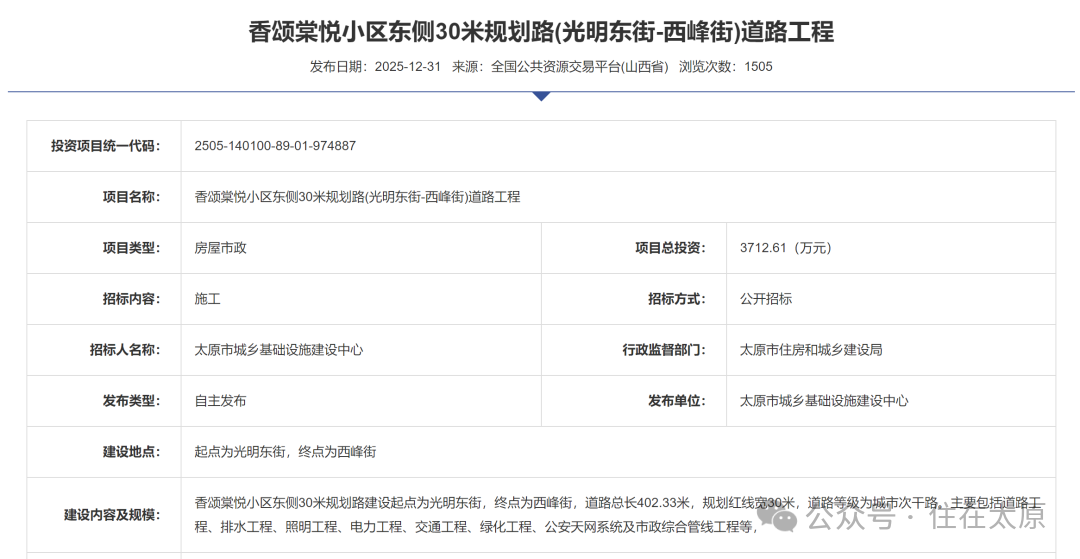Click the 行政监督部门 label
The height and width of the screenshot is (559, 1080).
pos(664,350)
